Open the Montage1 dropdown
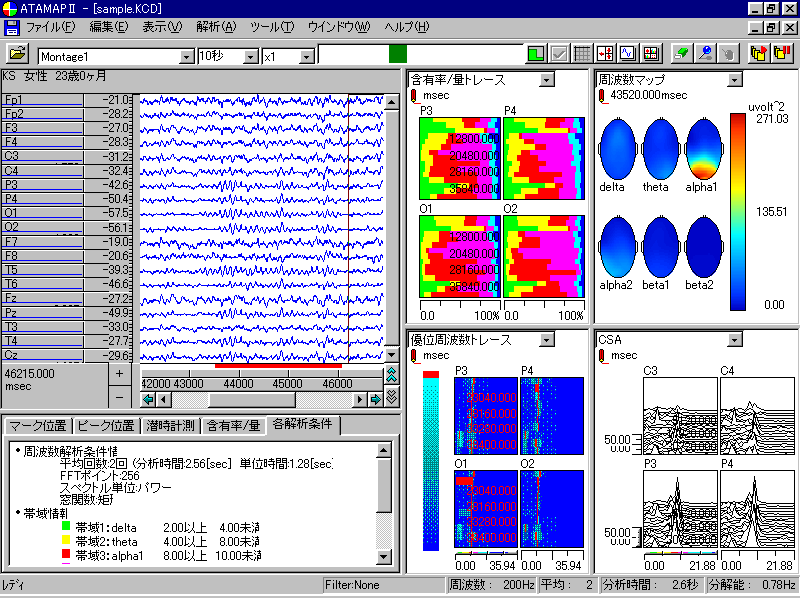 [186, 57]
